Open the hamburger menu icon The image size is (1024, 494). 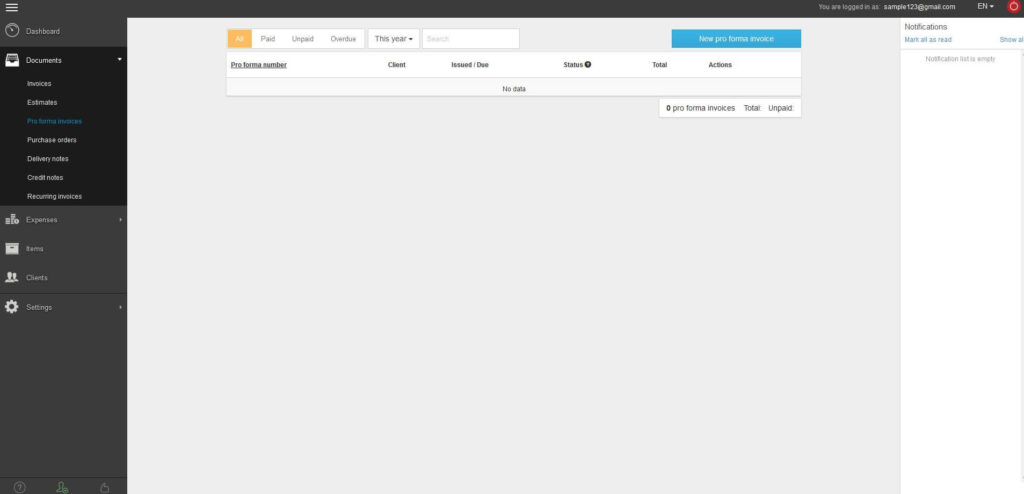click(x=11, y=8)
